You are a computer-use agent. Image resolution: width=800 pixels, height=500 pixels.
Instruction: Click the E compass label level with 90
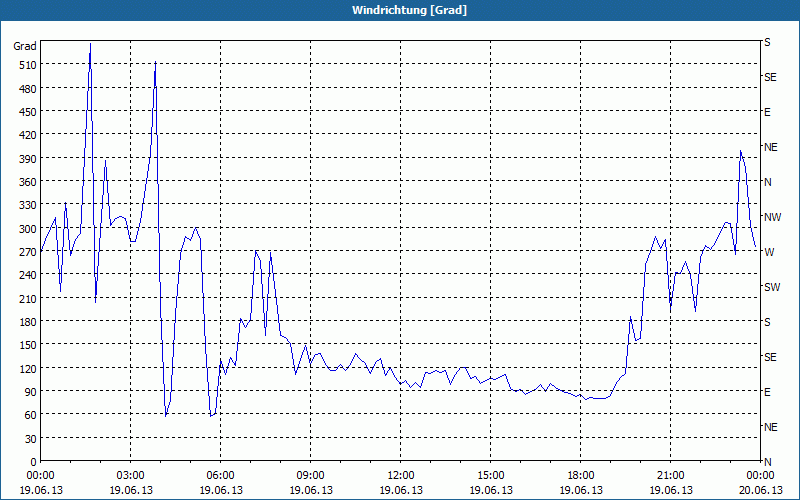point(767,392)
